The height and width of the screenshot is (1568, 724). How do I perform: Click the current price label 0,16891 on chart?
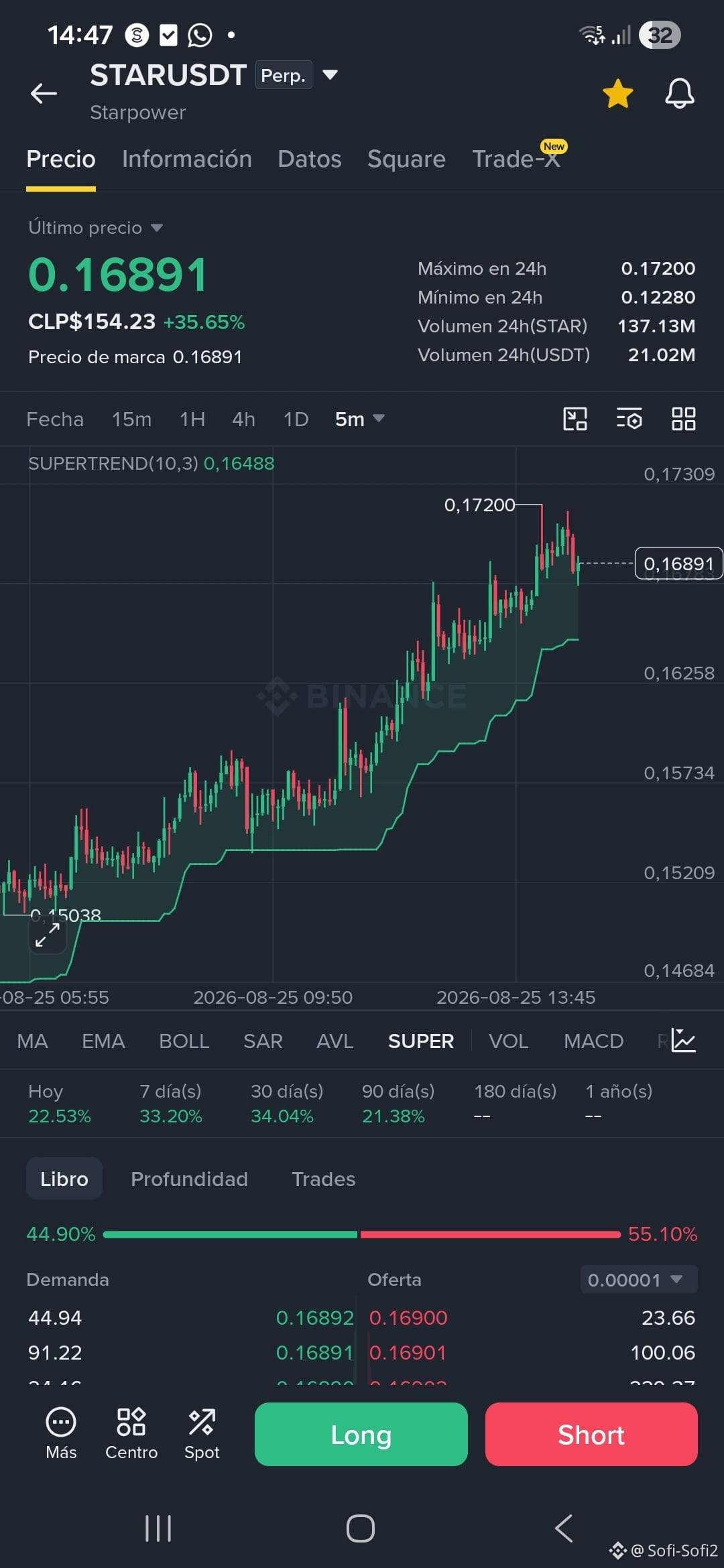678,564
